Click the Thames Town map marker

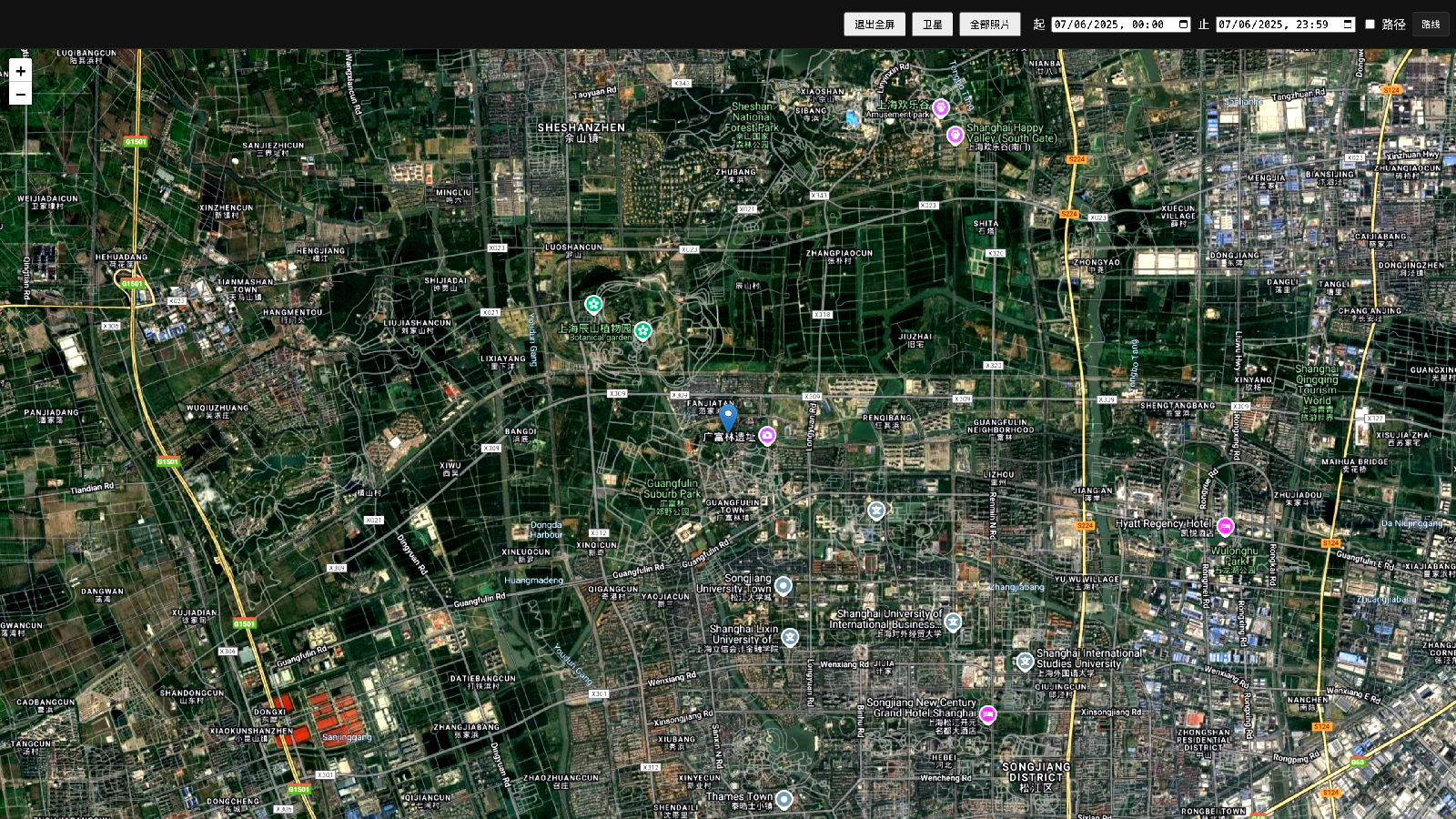click(x=784, y=799)
